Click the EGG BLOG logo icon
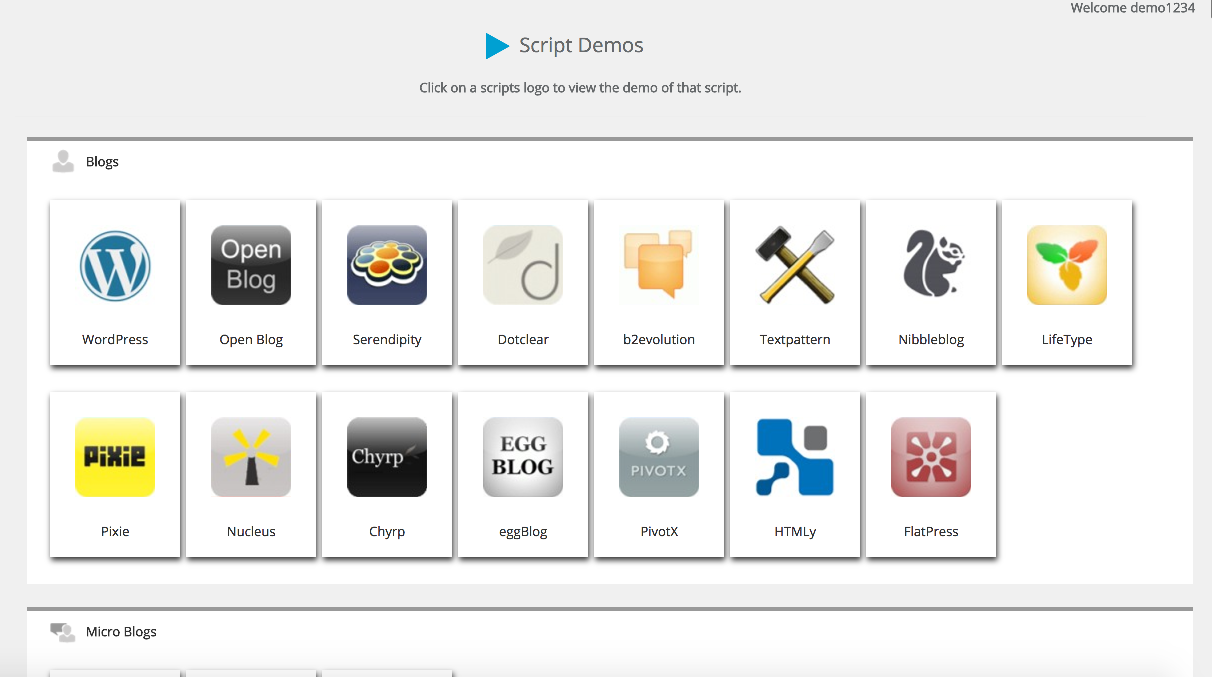The image size is (1212, 677). (x=523, y=457)
